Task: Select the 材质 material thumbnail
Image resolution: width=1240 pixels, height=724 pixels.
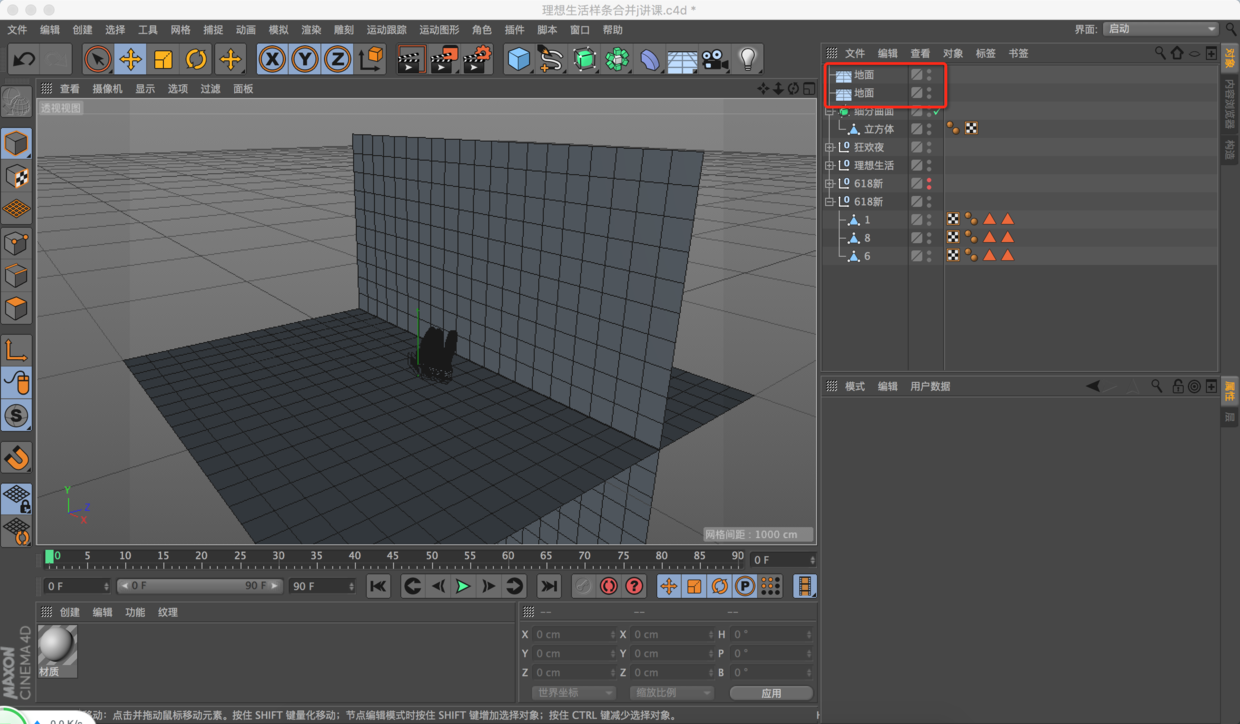Action: [57, 647]
